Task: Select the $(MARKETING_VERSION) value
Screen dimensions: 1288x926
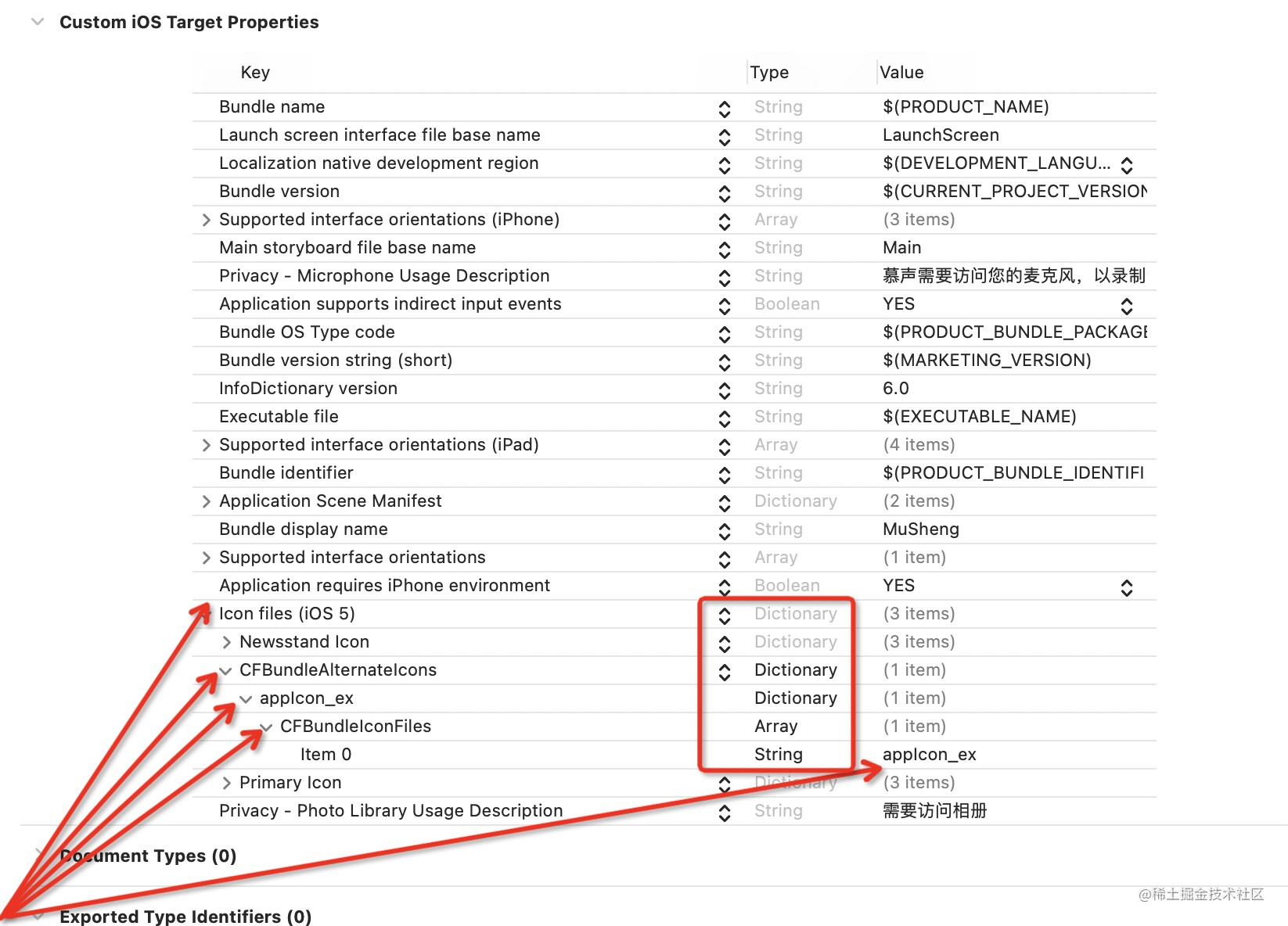Action: tap(987, 361)
